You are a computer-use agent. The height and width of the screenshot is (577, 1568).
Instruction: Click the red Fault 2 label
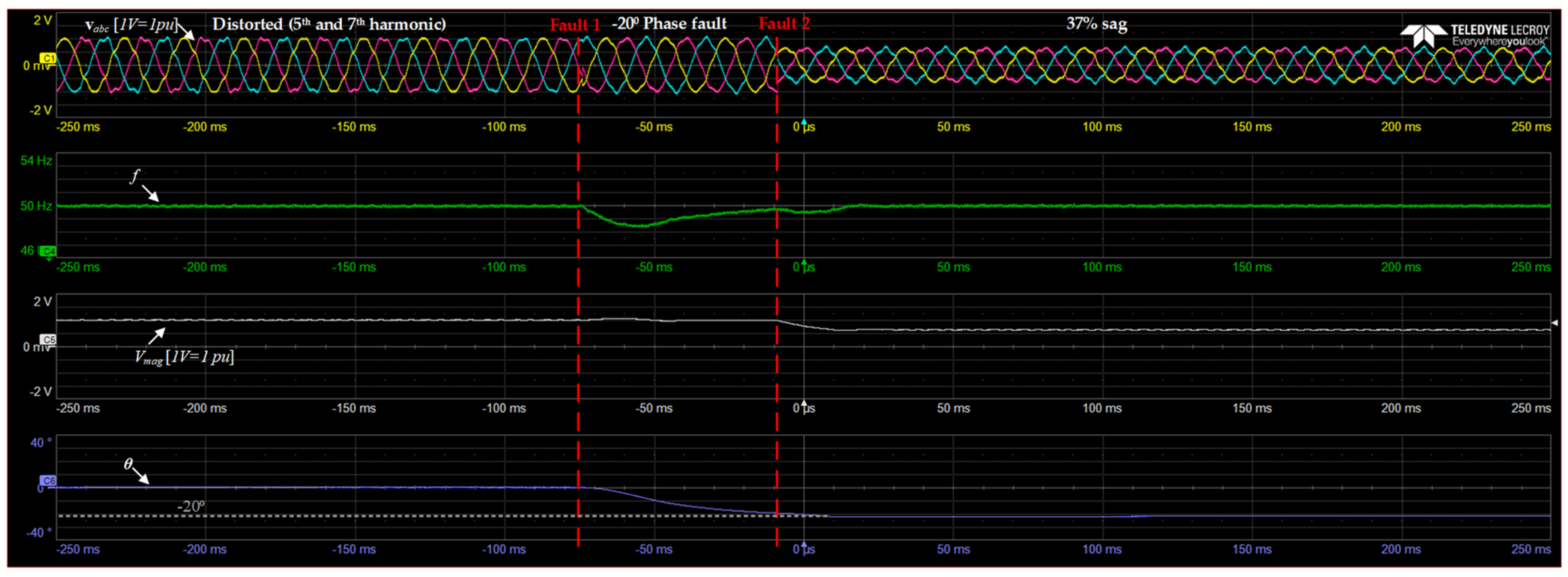tap(784, 24)
